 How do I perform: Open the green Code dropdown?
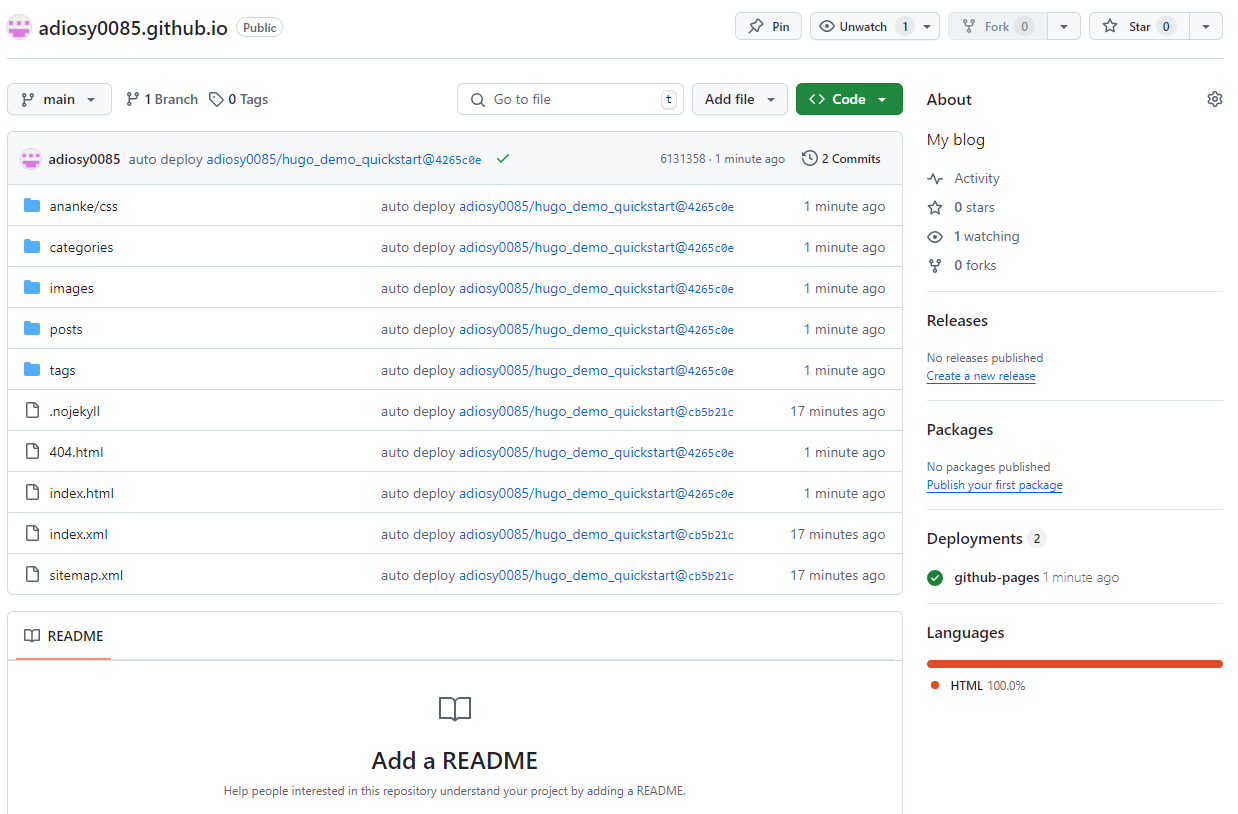pos(849,99)
